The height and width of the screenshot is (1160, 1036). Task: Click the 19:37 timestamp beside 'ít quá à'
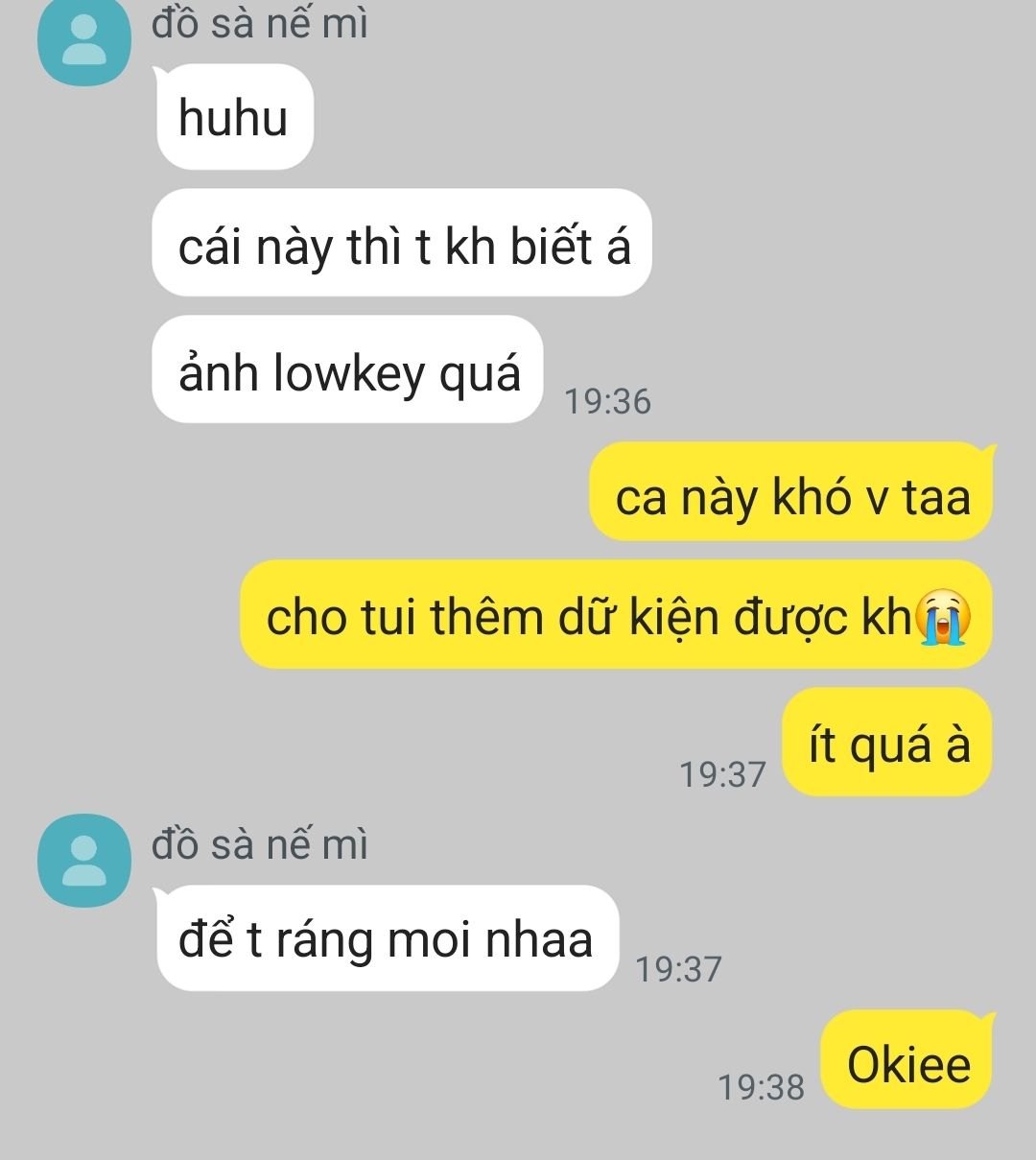pos(723,772)
